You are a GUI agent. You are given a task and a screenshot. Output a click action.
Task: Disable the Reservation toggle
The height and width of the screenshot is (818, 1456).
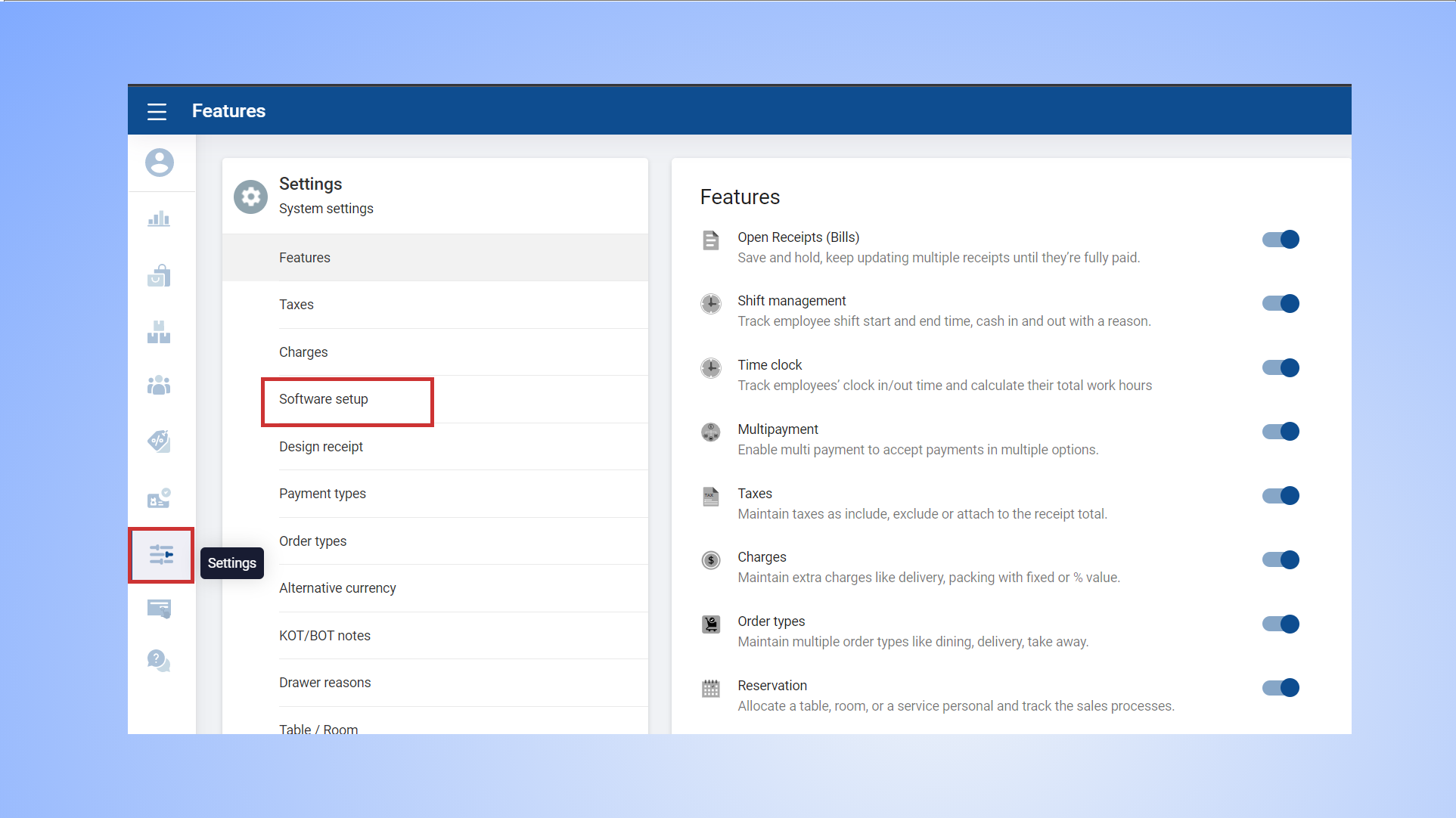click(1281, 688)
